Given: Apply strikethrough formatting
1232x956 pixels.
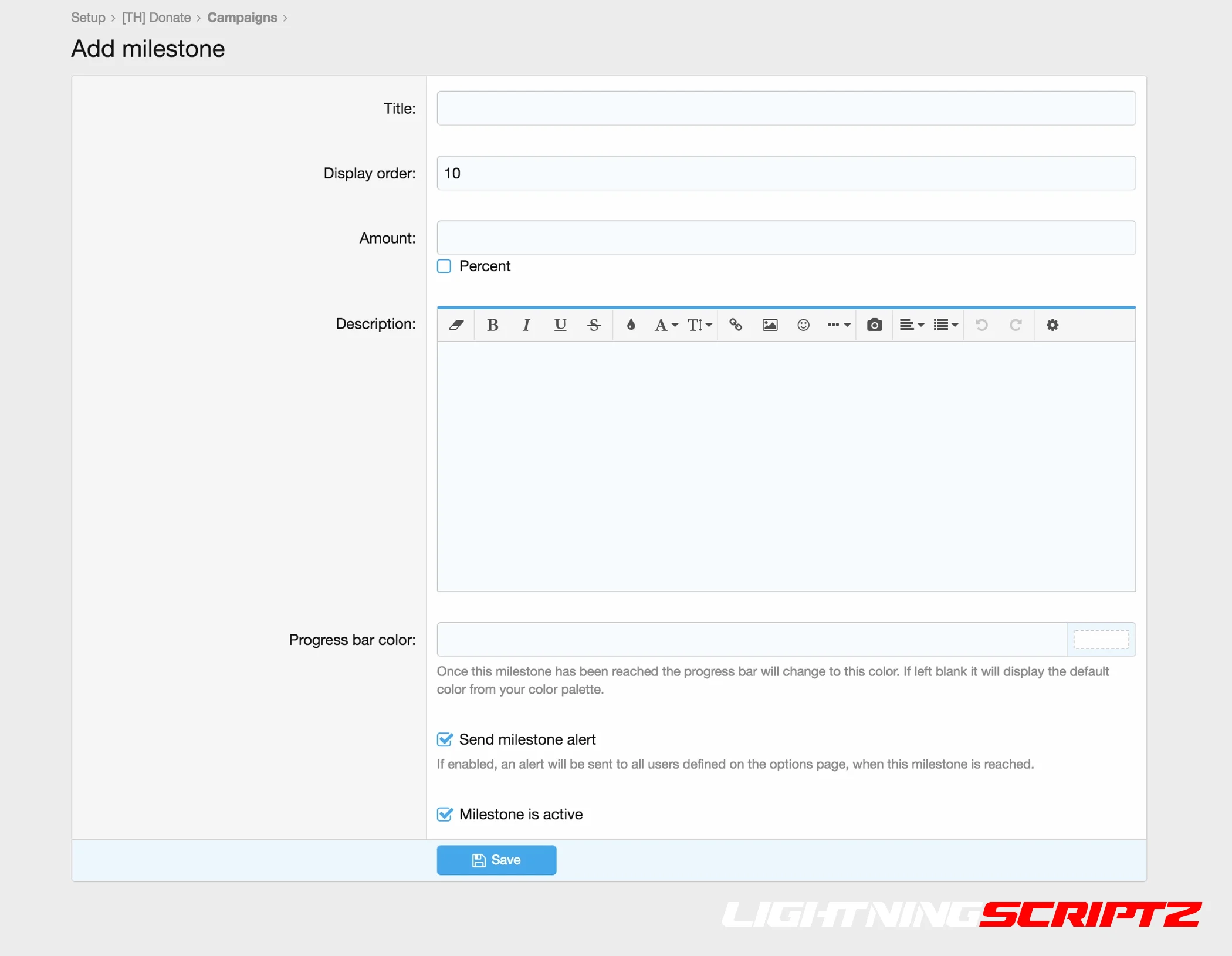Looking at the screenshot, I should click(594, 325).
